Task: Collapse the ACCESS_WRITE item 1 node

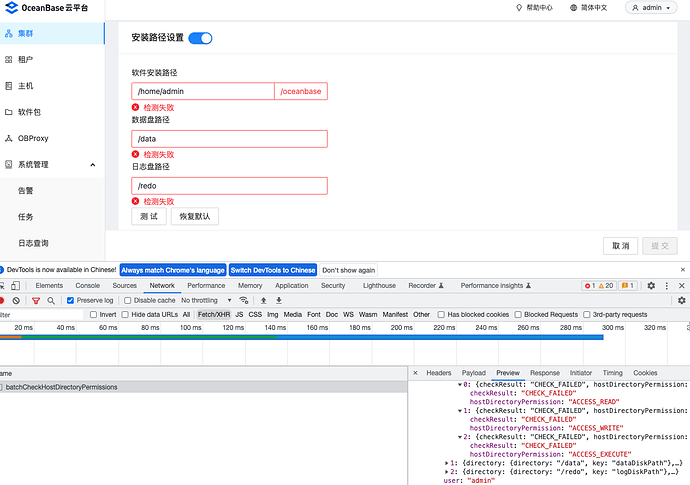Action: 460,411
